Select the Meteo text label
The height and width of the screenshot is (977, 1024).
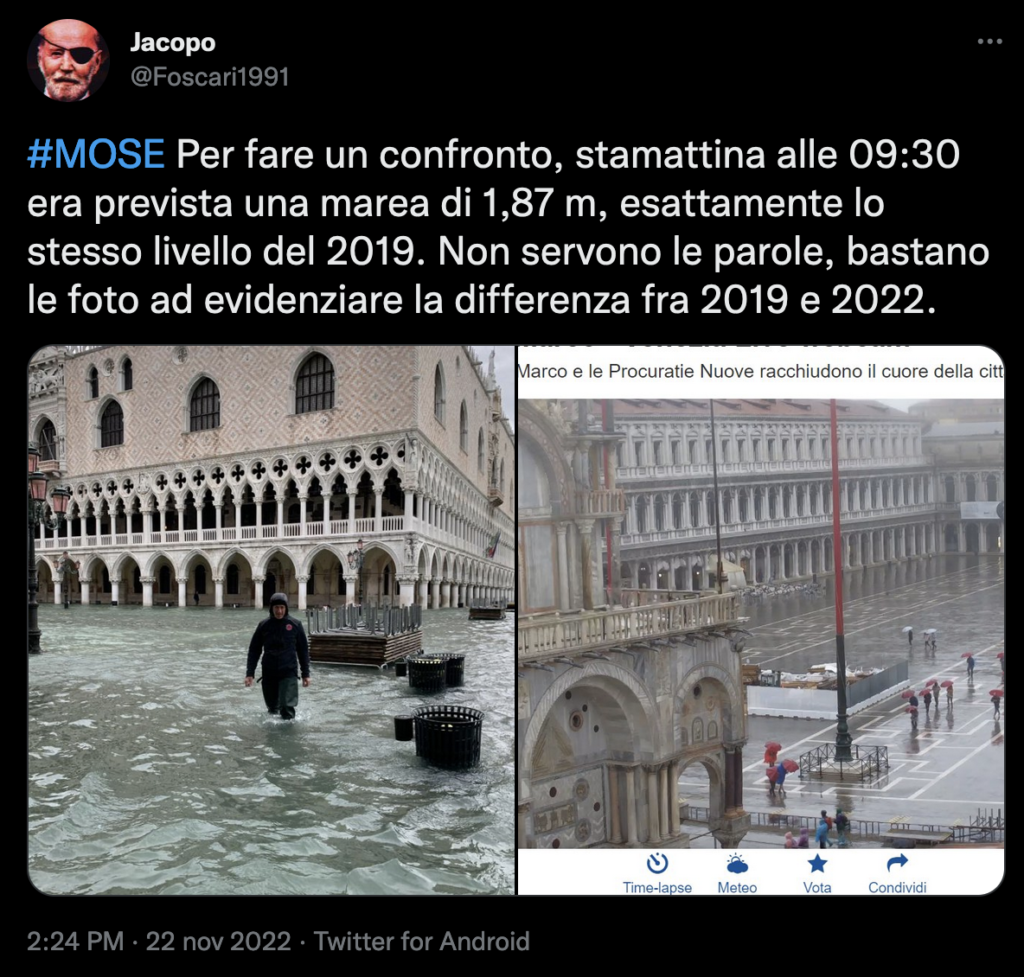pyautogui.click(x=737, y=888)
